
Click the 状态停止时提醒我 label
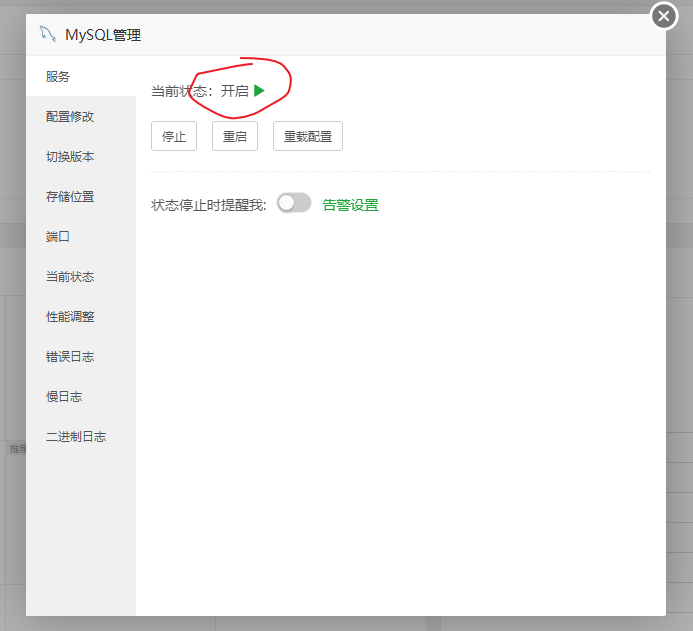pos(209,205)
